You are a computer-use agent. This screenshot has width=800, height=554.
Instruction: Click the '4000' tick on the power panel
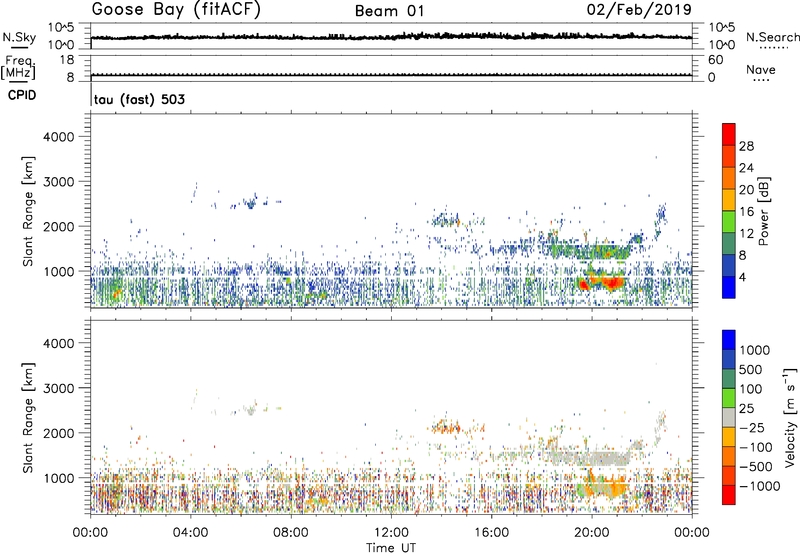click(x=59, y=137)
